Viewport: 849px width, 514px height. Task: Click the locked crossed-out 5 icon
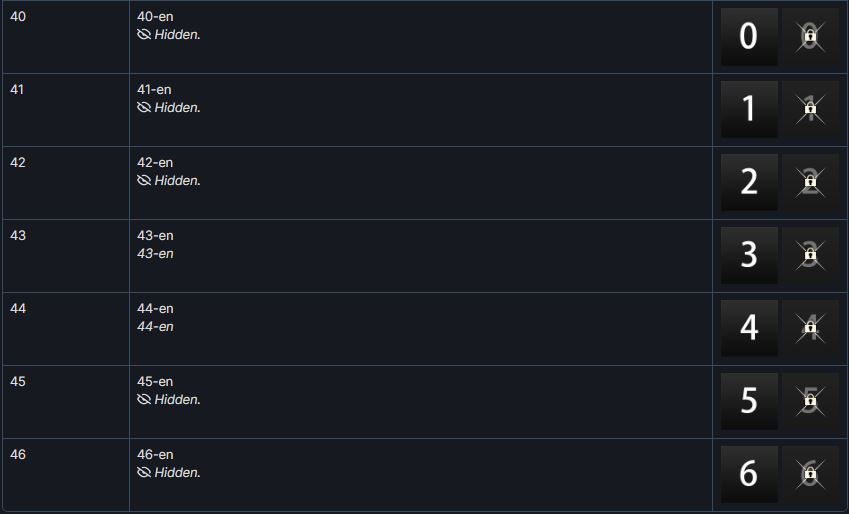(x=810, y=401)
